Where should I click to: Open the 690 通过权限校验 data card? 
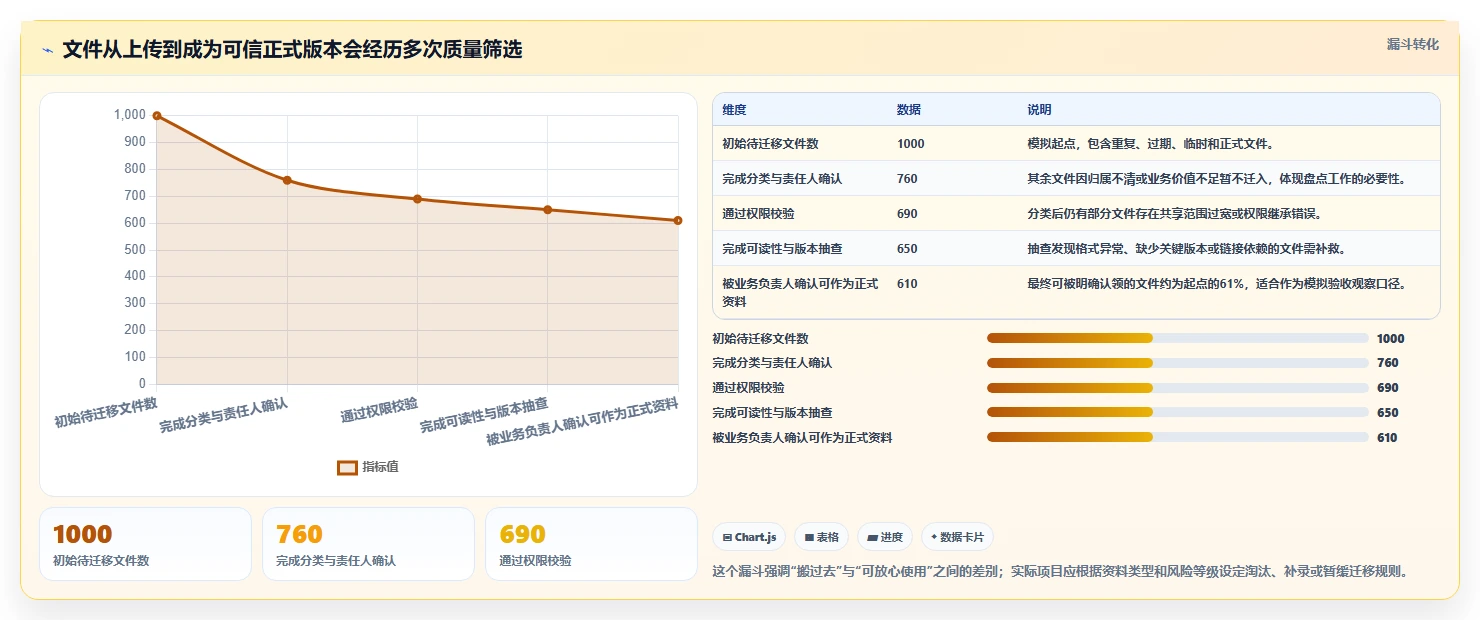tap(591, 544)
